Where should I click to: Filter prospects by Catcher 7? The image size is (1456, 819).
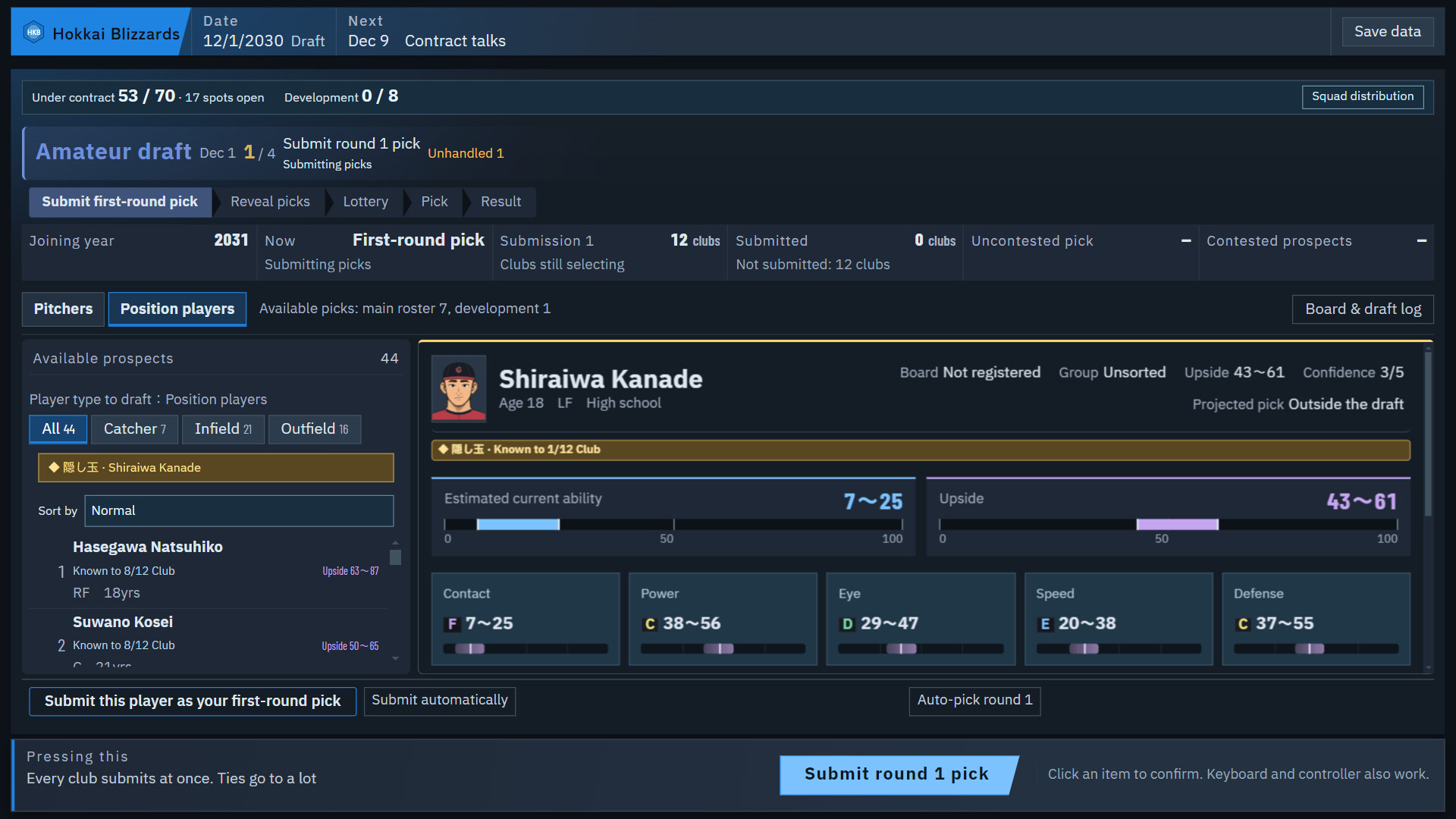click(x=134, y=429)
